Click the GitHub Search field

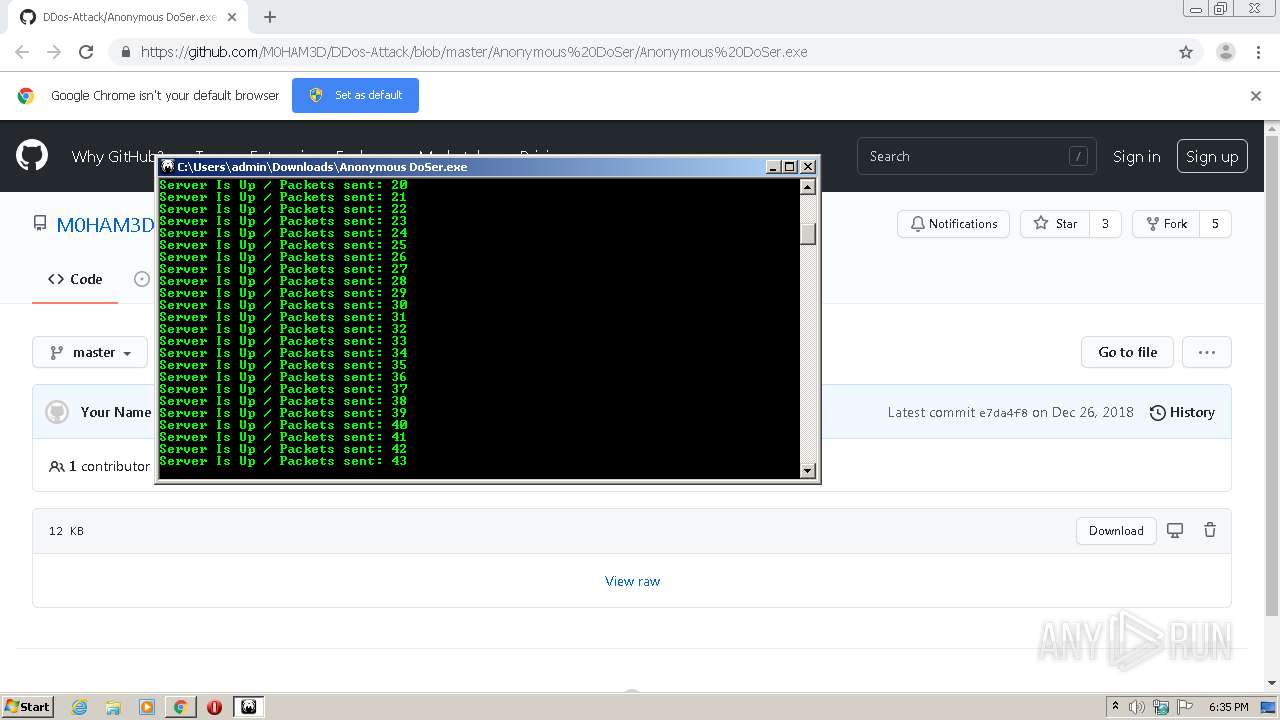click(976, 156)
